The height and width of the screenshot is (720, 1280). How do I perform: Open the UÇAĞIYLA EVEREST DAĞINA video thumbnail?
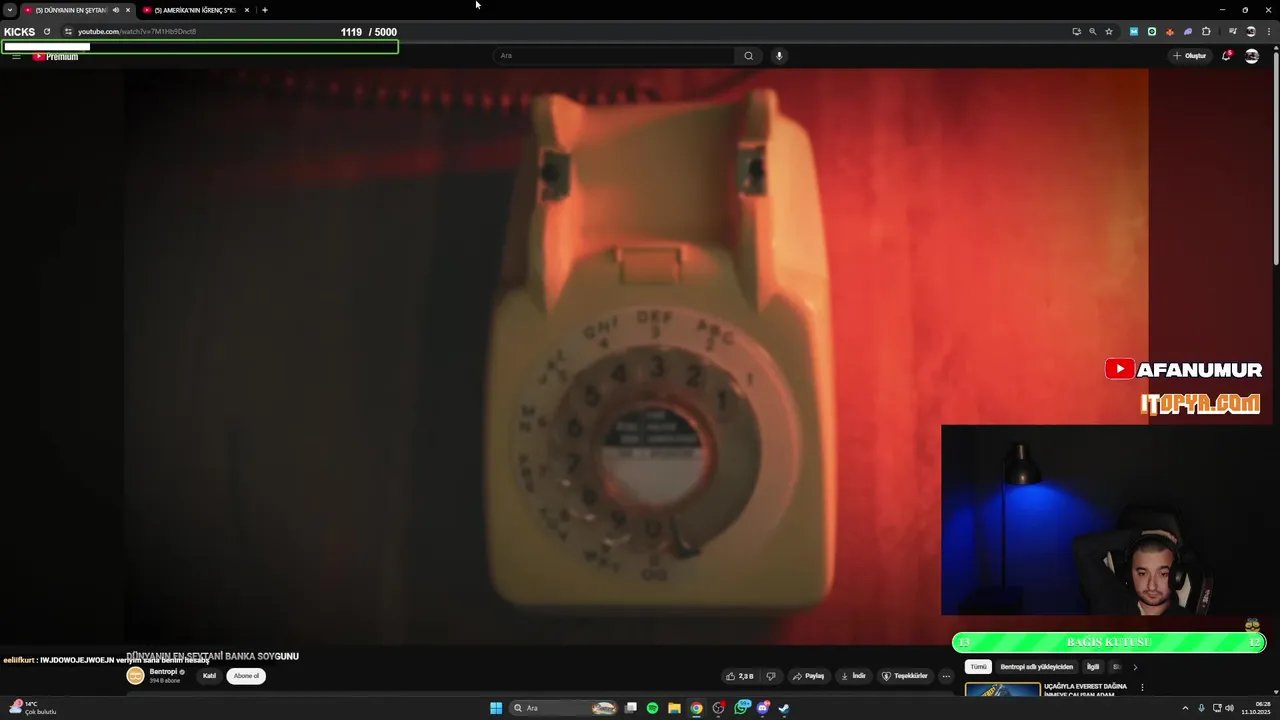pyautogui.click(x=1002, y=691)
